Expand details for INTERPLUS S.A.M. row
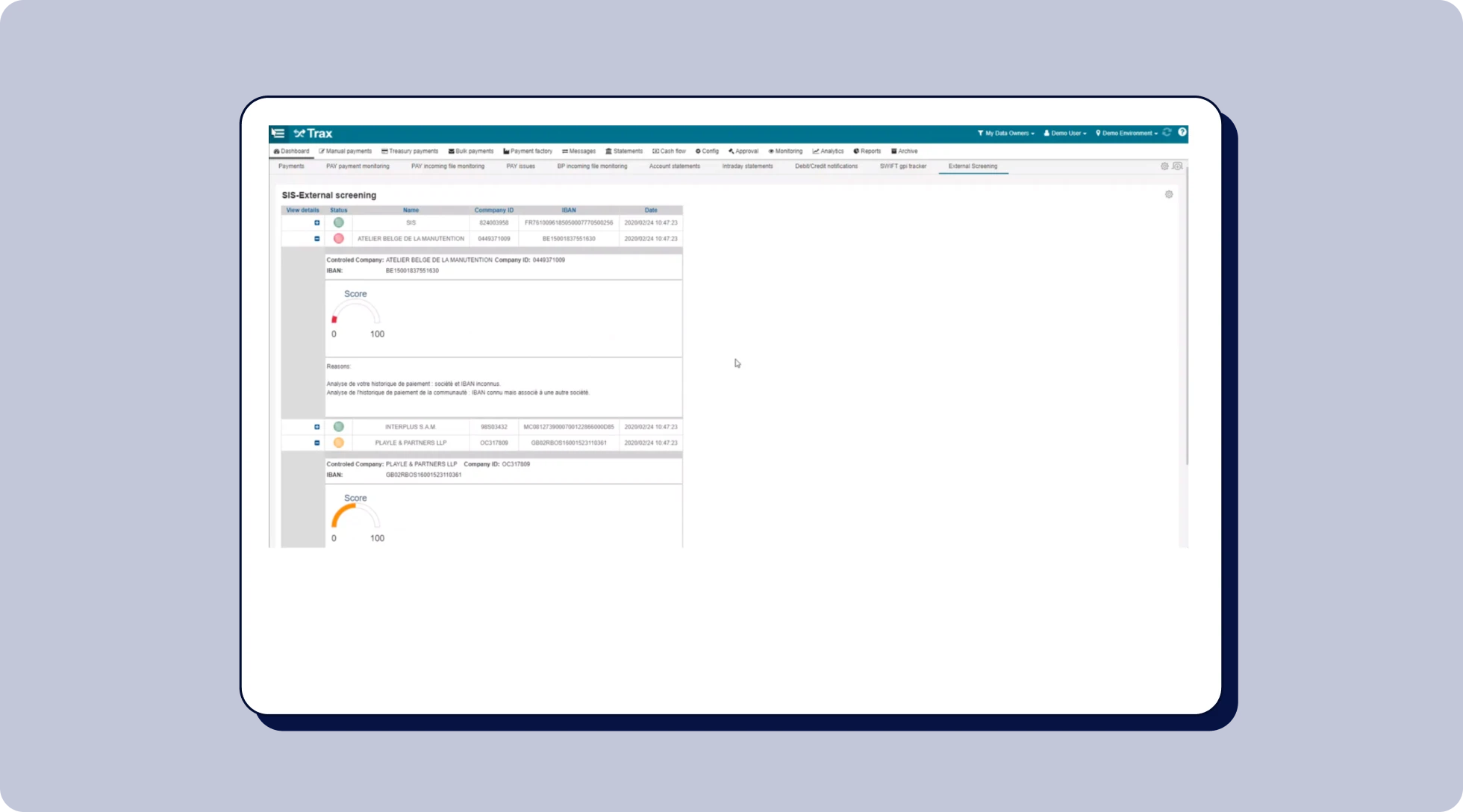This screenshot has height=812, width=1463. [316, 427]
